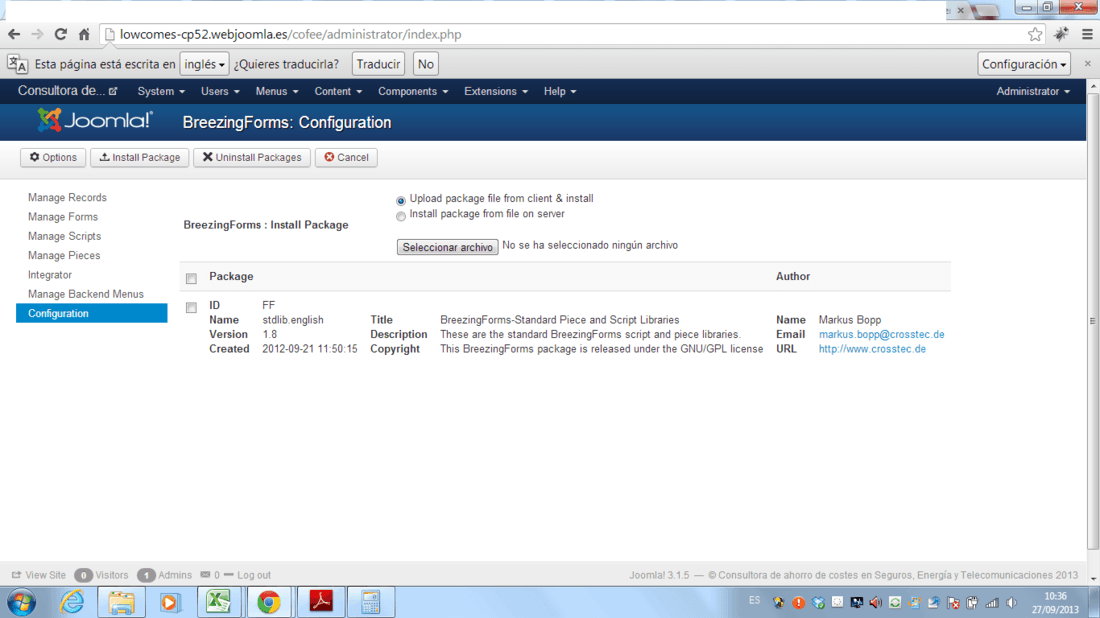This screenshot has height=618, width=1100.
Task: Go back to the previous page
Action: point(14,34)
